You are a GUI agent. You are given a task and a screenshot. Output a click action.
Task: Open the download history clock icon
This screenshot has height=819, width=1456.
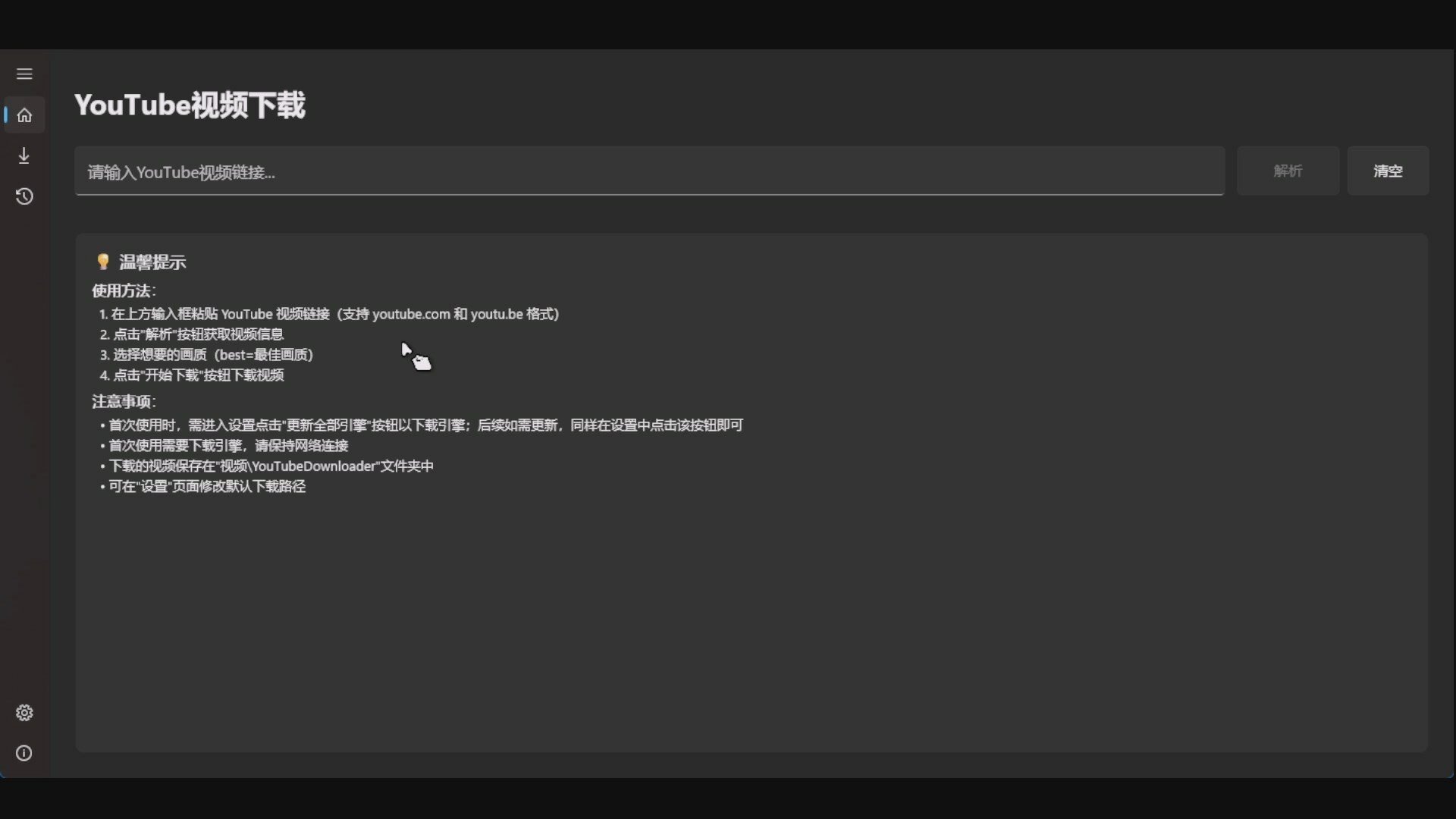[x=24, y=196]
